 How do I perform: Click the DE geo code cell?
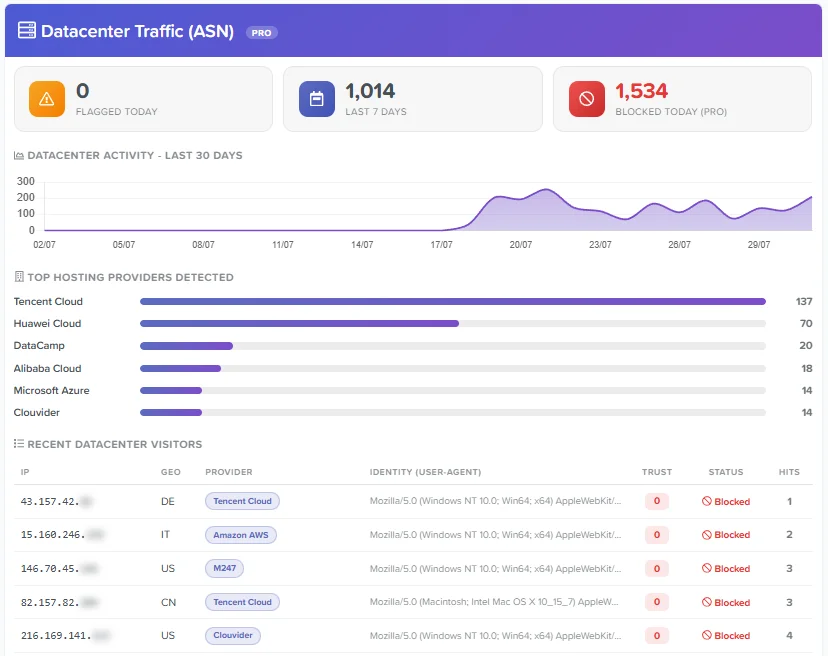[167, 501]
